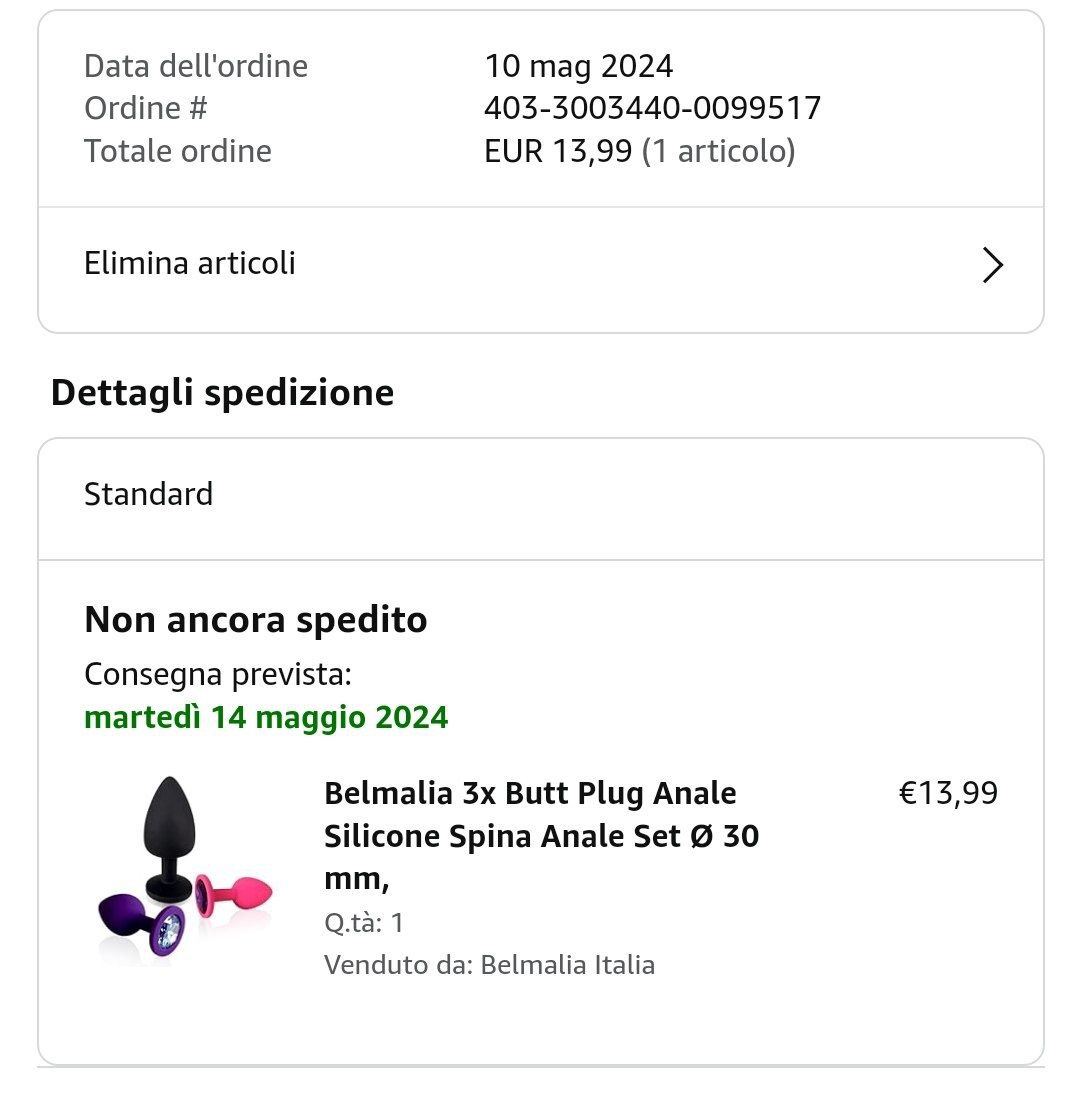Click the Non ancora spedito status
This screenshot has width=1080, height=1095.
click(256, 620)
